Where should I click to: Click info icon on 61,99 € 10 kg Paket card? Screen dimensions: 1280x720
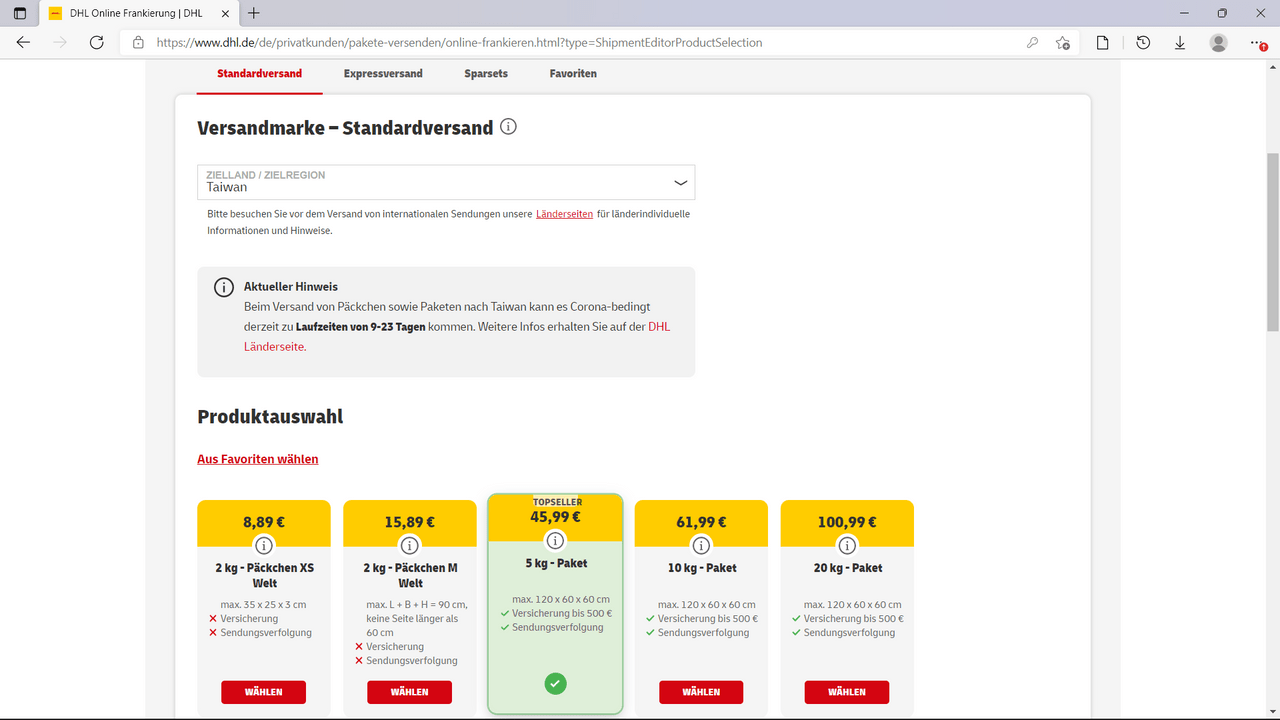click(701, 545)
